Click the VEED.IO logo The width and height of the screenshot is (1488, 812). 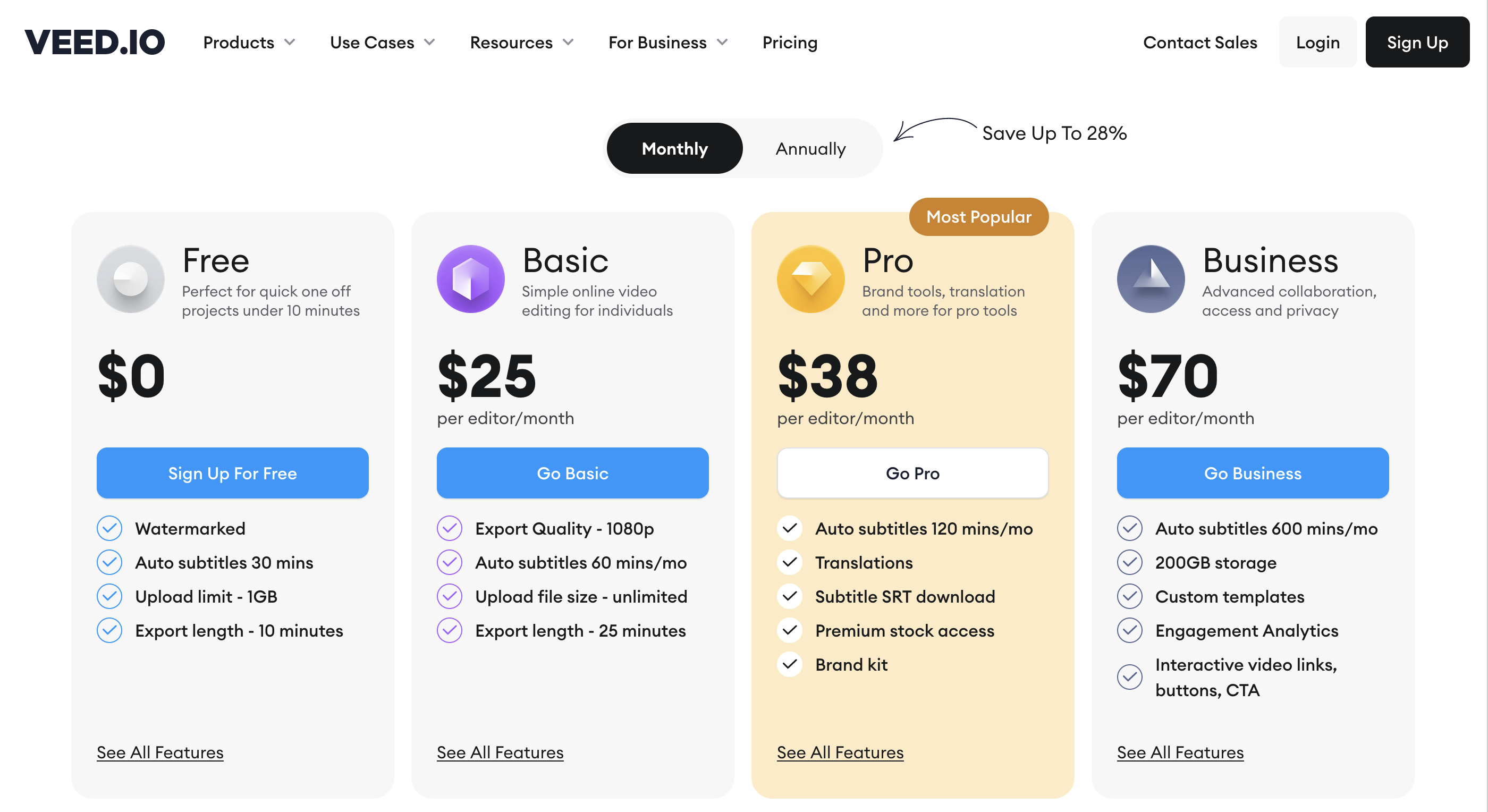(x=95, y=42)
